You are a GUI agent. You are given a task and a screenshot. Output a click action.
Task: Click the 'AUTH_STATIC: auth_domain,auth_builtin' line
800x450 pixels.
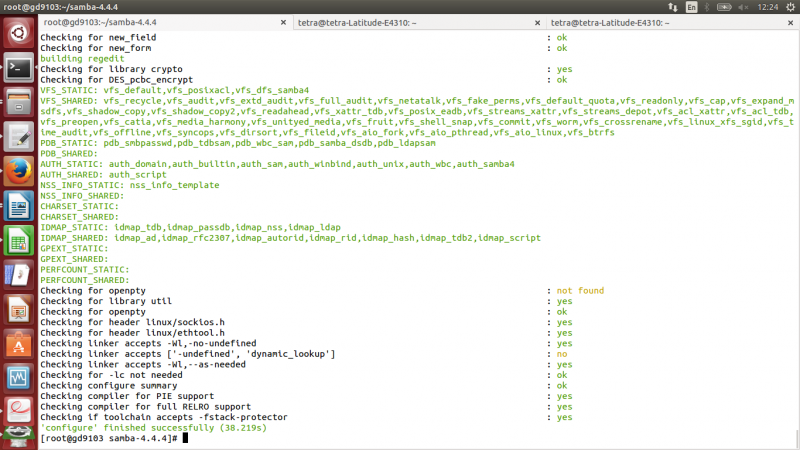point(277,164)
